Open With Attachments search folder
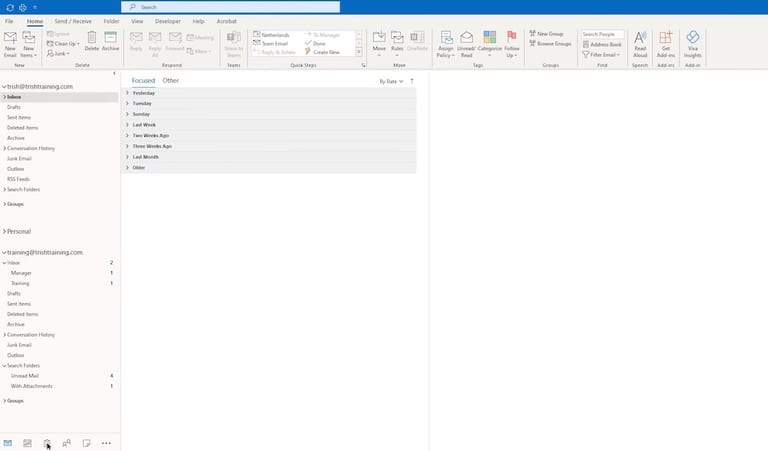 click(x=31, y=386)
